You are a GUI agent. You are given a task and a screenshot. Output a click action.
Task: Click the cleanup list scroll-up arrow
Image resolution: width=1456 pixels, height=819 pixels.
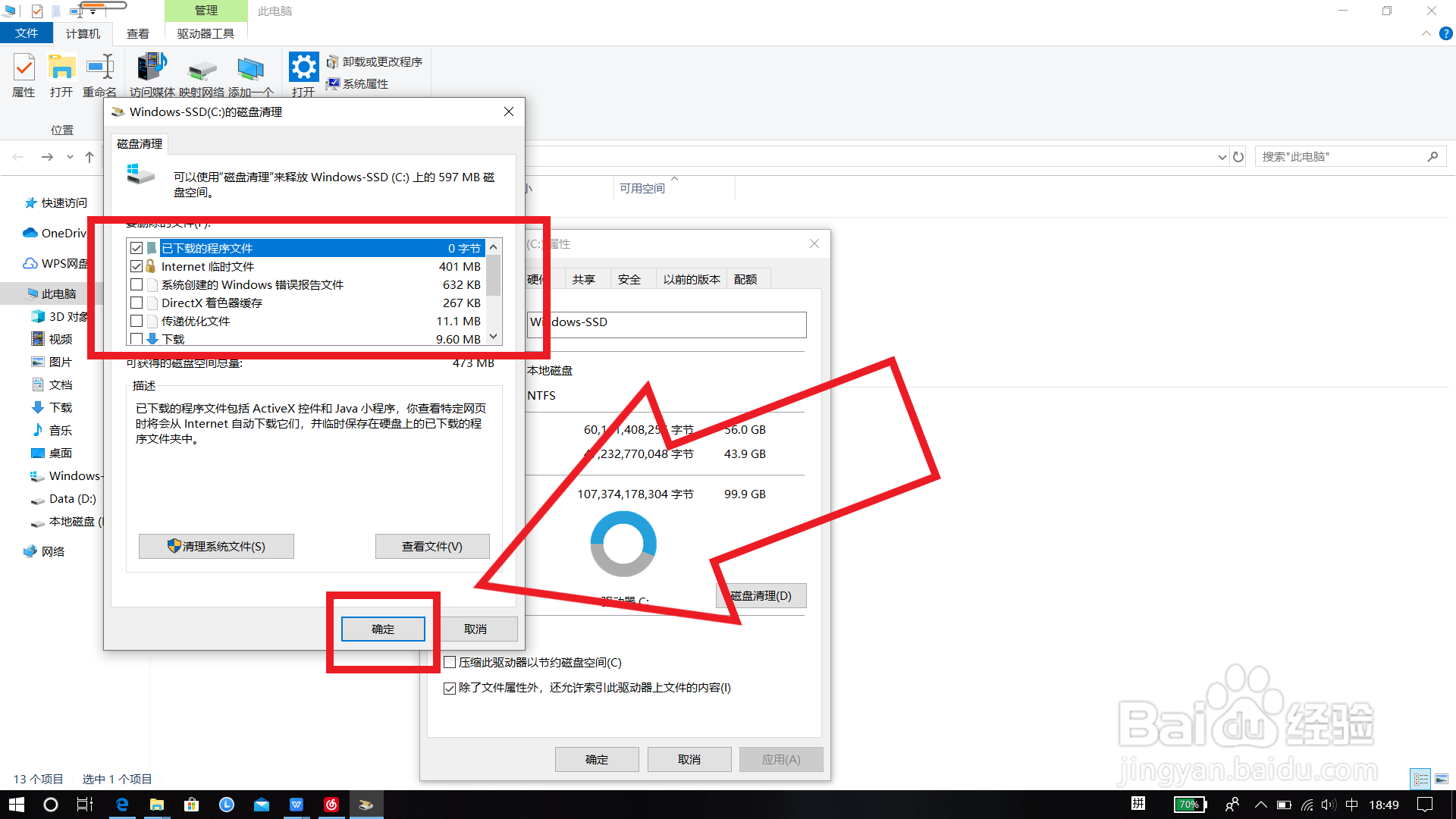point(494,247)
